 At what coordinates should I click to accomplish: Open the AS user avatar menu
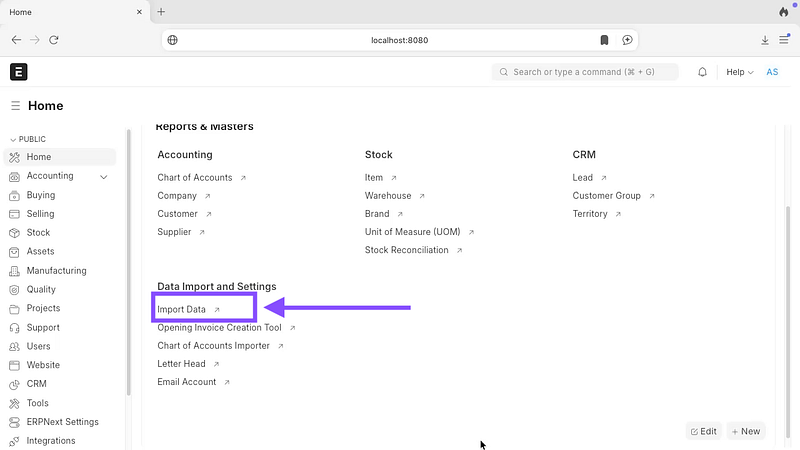click(772, 72)
